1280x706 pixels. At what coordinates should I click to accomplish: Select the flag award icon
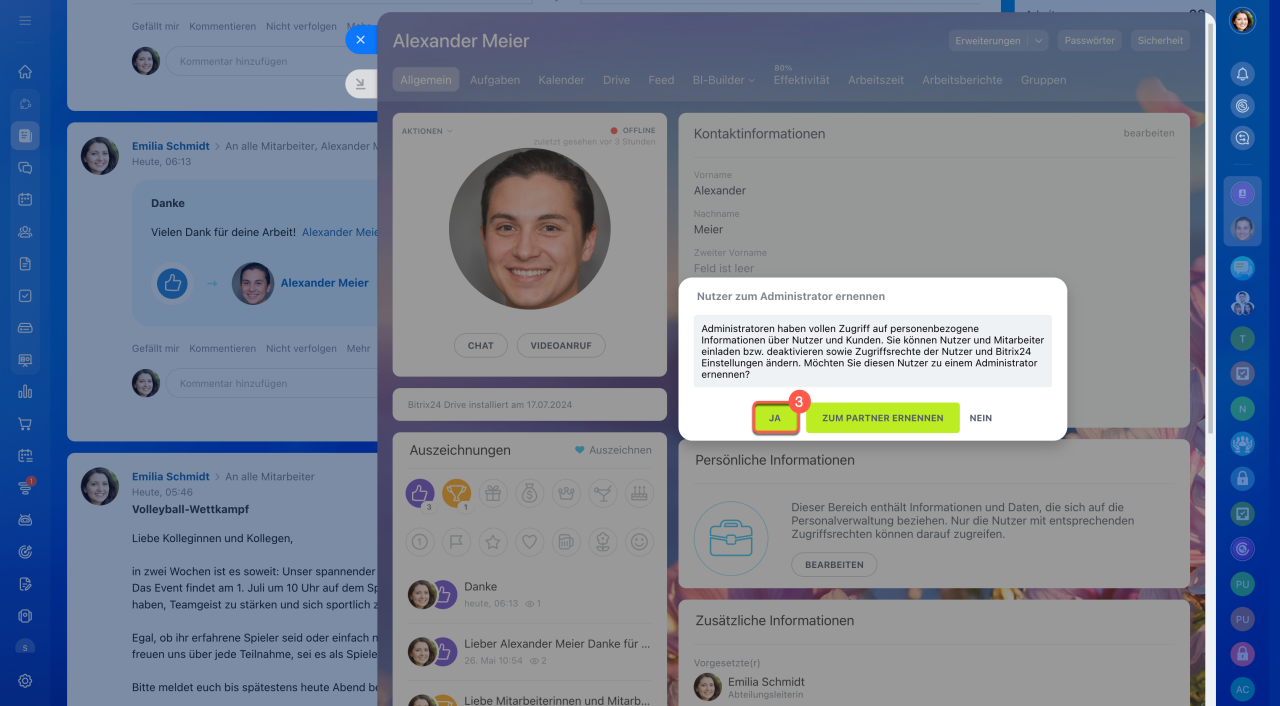(x=456, y=542)
